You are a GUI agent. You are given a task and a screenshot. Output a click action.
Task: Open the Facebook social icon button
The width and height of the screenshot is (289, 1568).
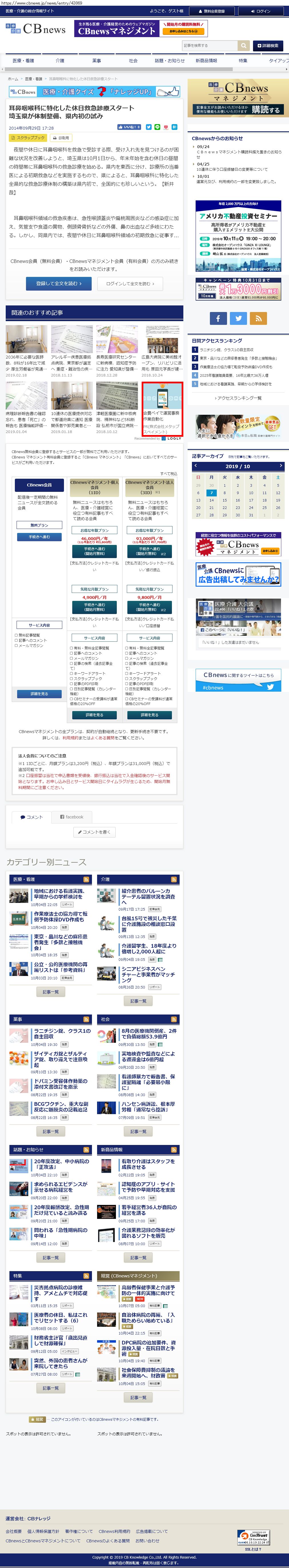(x=218, y=318)
